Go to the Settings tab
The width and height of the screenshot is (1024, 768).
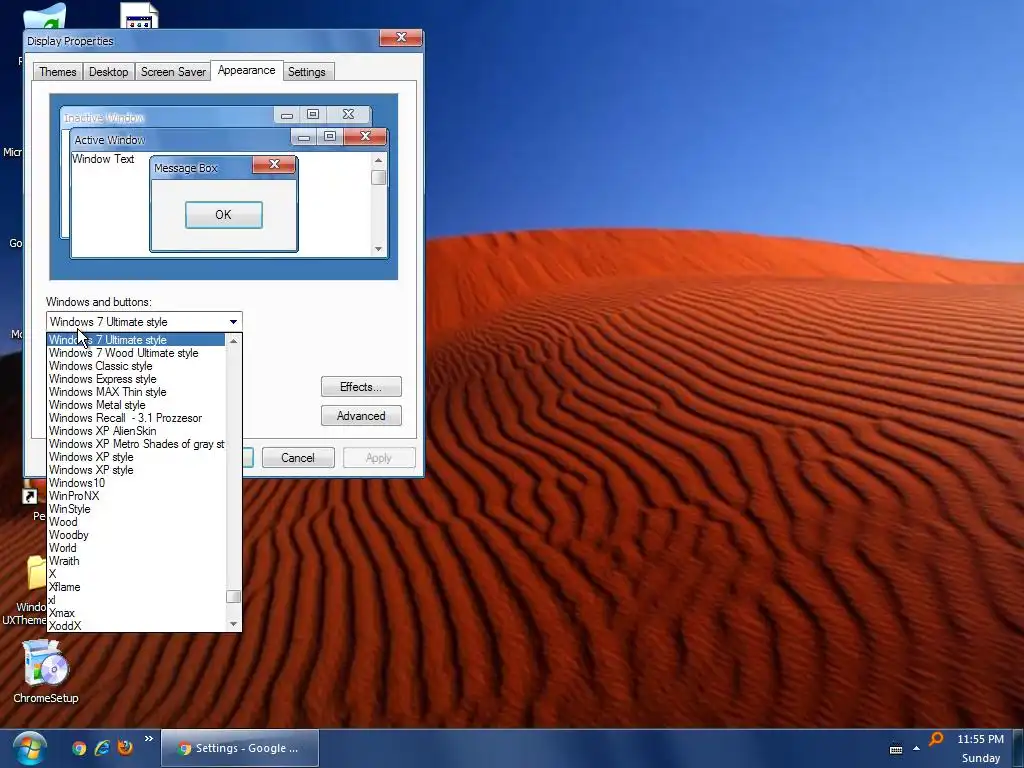[307, 72]
